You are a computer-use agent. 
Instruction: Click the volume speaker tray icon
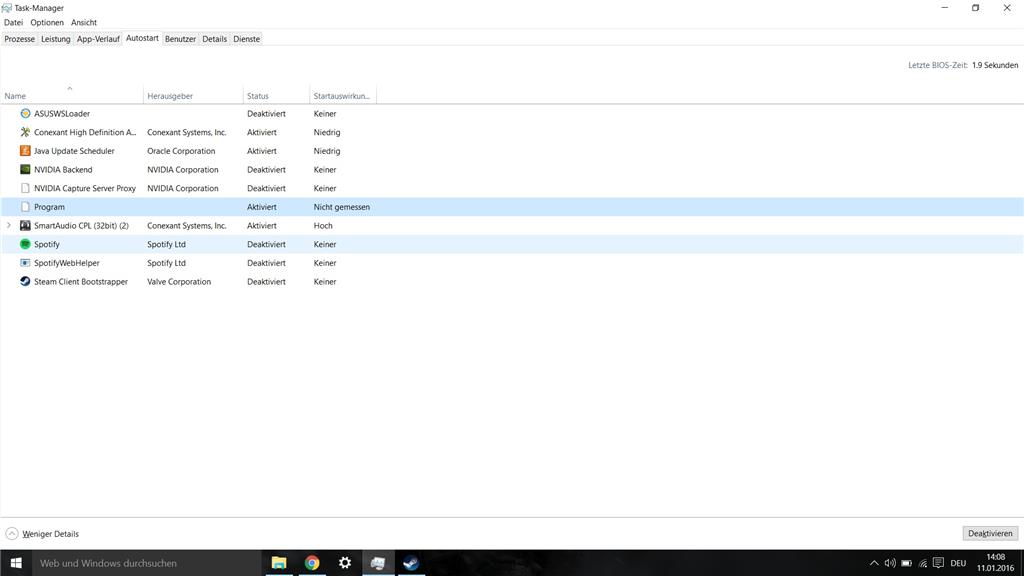click(889, 563)
